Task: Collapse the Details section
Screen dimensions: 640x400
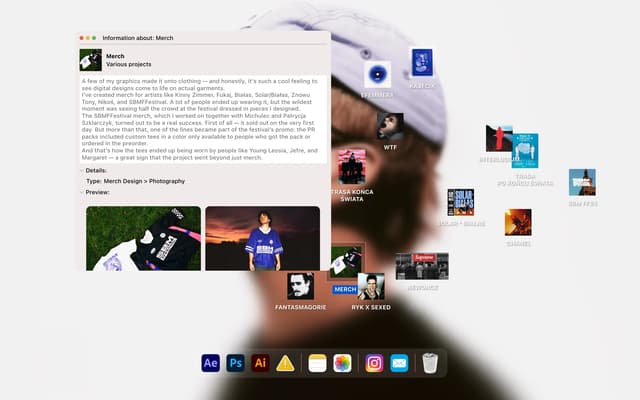Action: pos(82,170)
